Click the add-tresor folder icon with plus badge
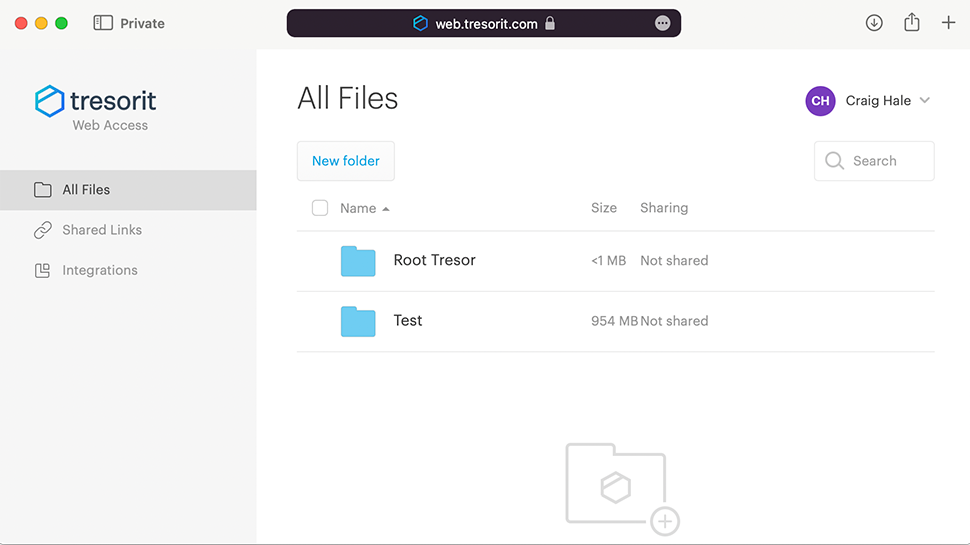The width and height of the screenshot is (970, 545). (622, 489)
